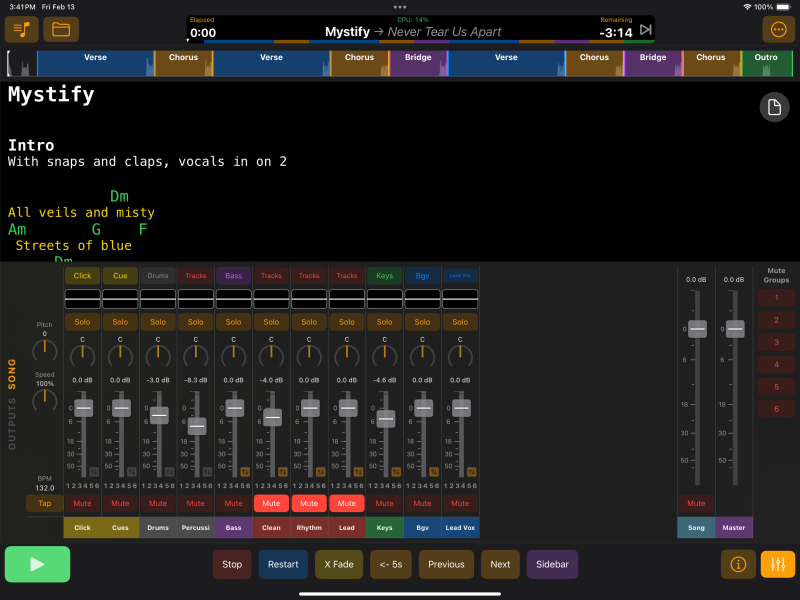Skip to next song with skip icon

[646, 30]
